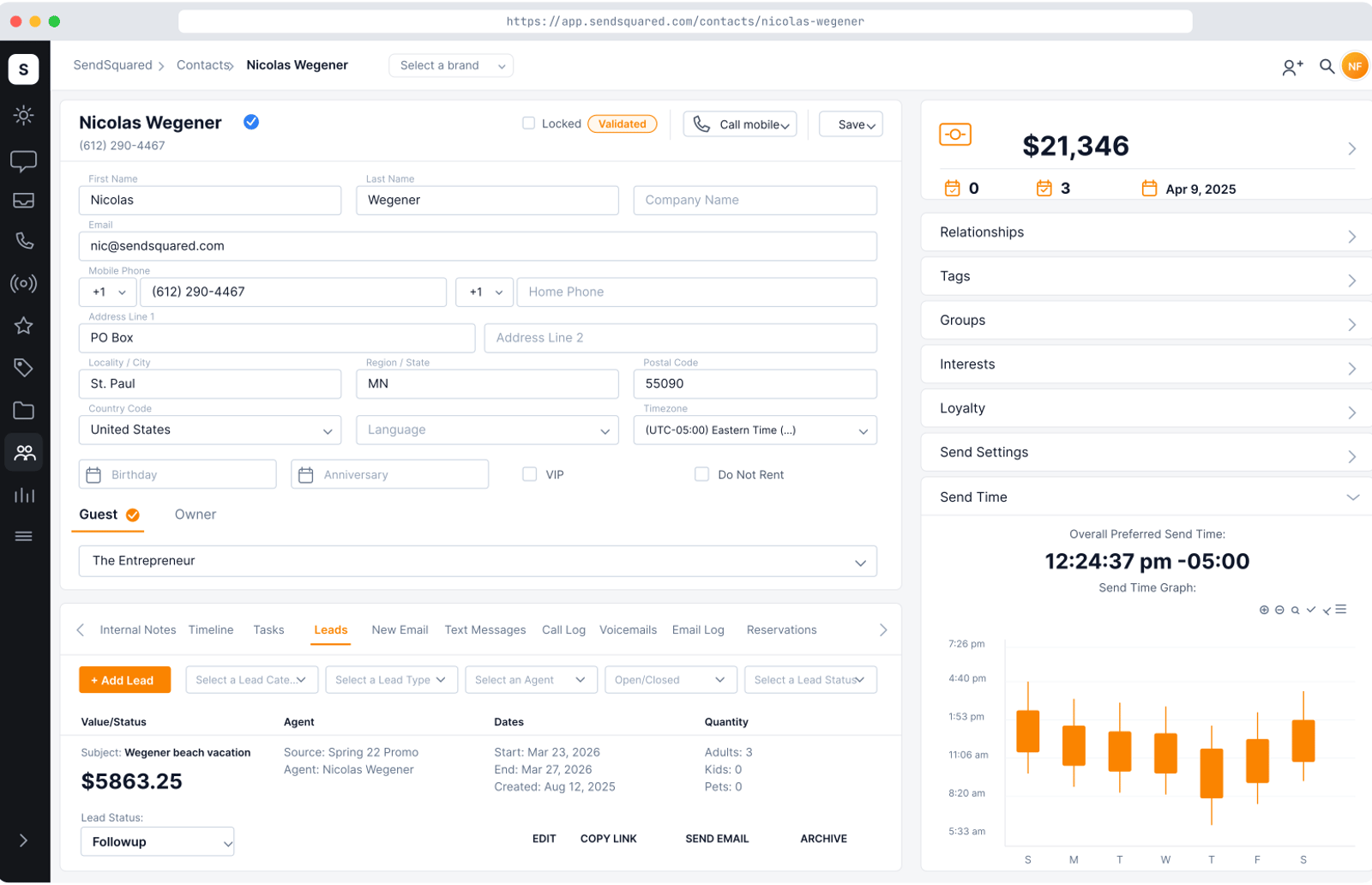Open the Open/Closed filter dropdown
Image resolution: width=1372 pixels, height=885 pixels.
point(671,680)
